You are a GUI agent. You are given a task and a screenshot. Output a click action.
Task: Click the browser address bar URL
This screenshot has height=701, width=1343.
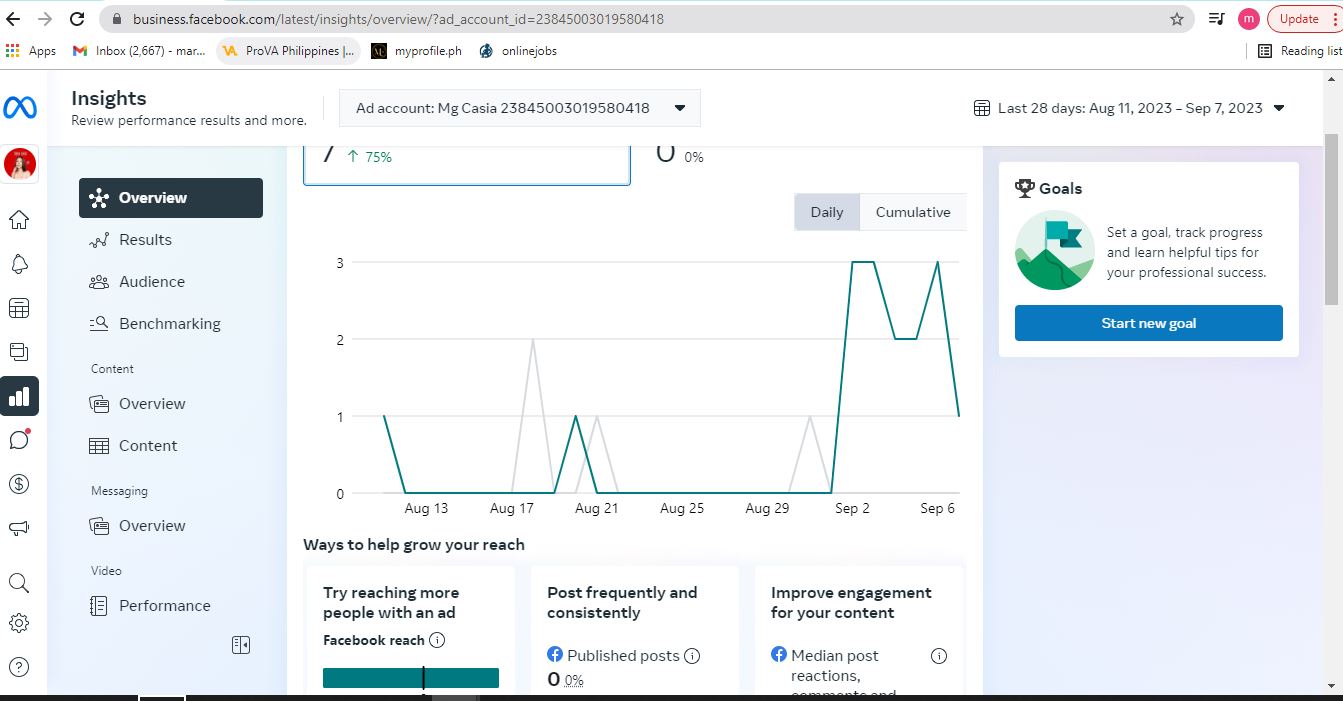click(x=398, y=19)
